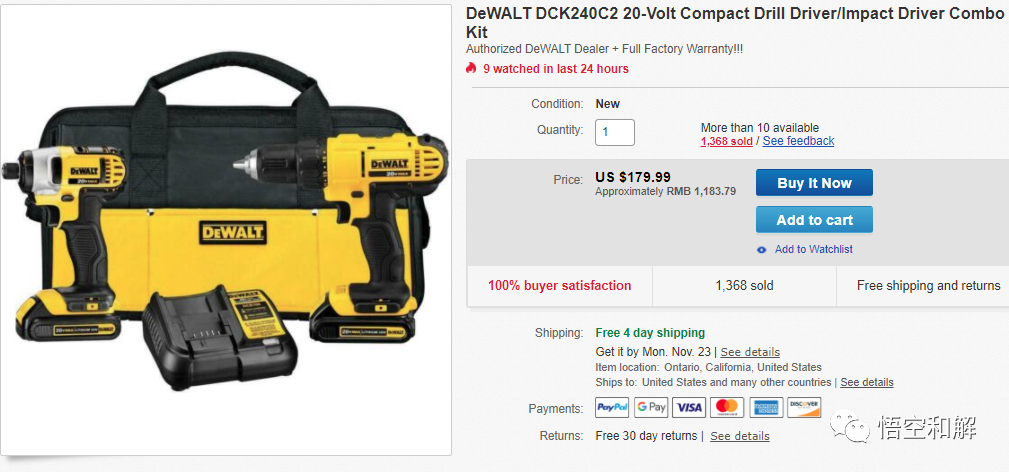Select the VISA card icon
Screen dimensions: 1009x472
pyautogui.click(x=689, y=407)
